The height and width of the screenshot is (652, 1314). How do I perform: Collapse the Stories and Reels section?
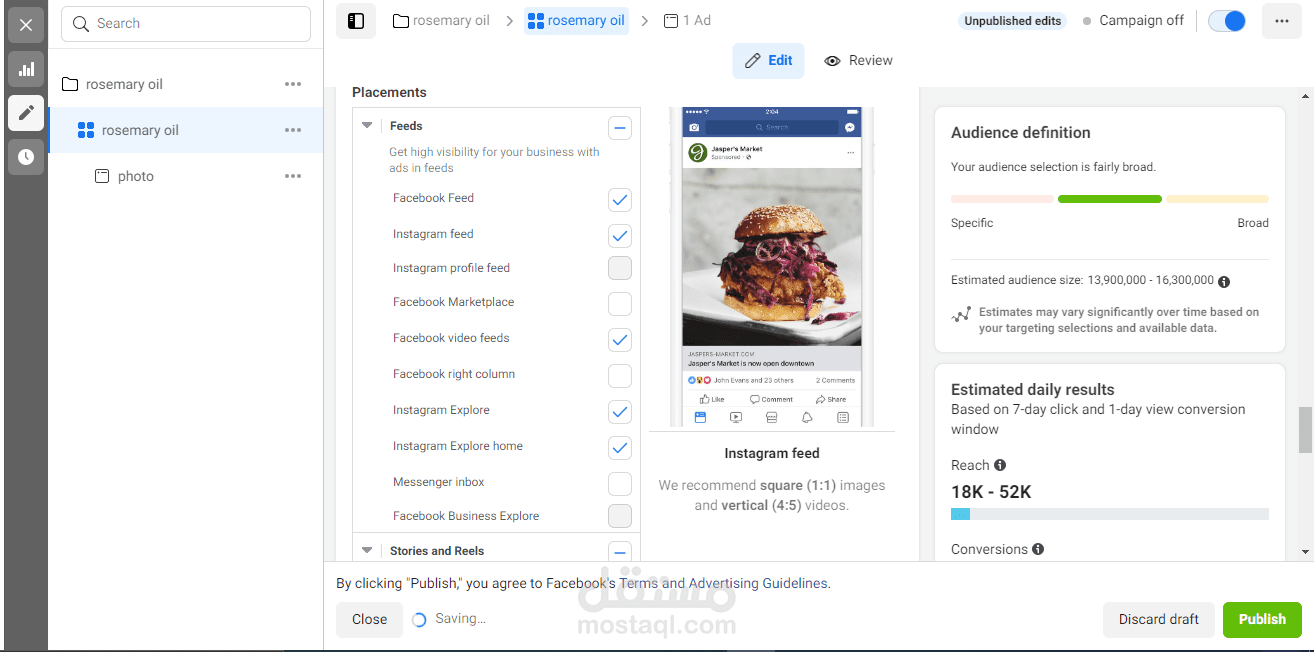[367, 551]
